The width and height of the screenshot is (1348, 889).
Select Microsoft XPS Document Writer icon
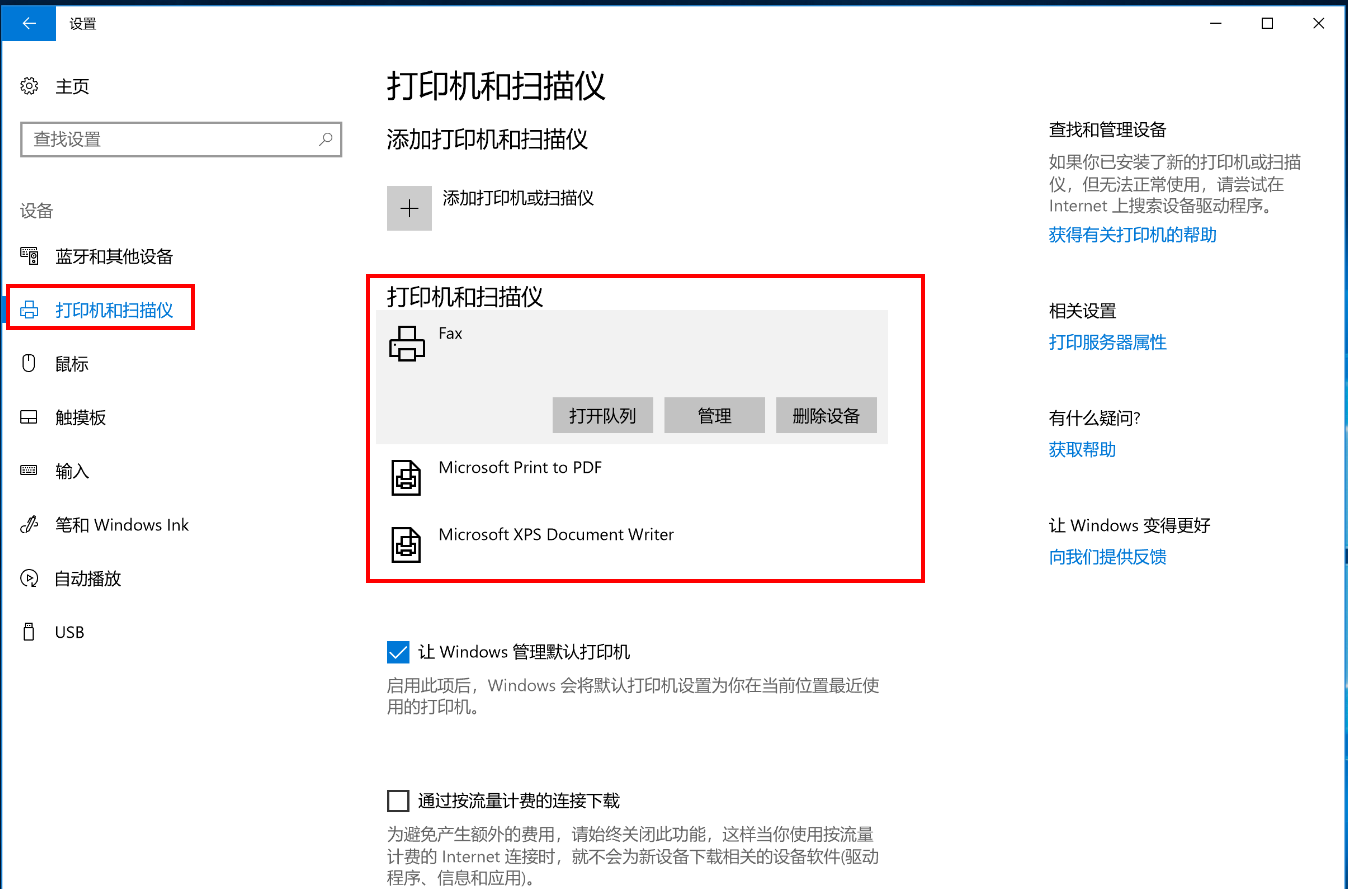pos(407,545)
